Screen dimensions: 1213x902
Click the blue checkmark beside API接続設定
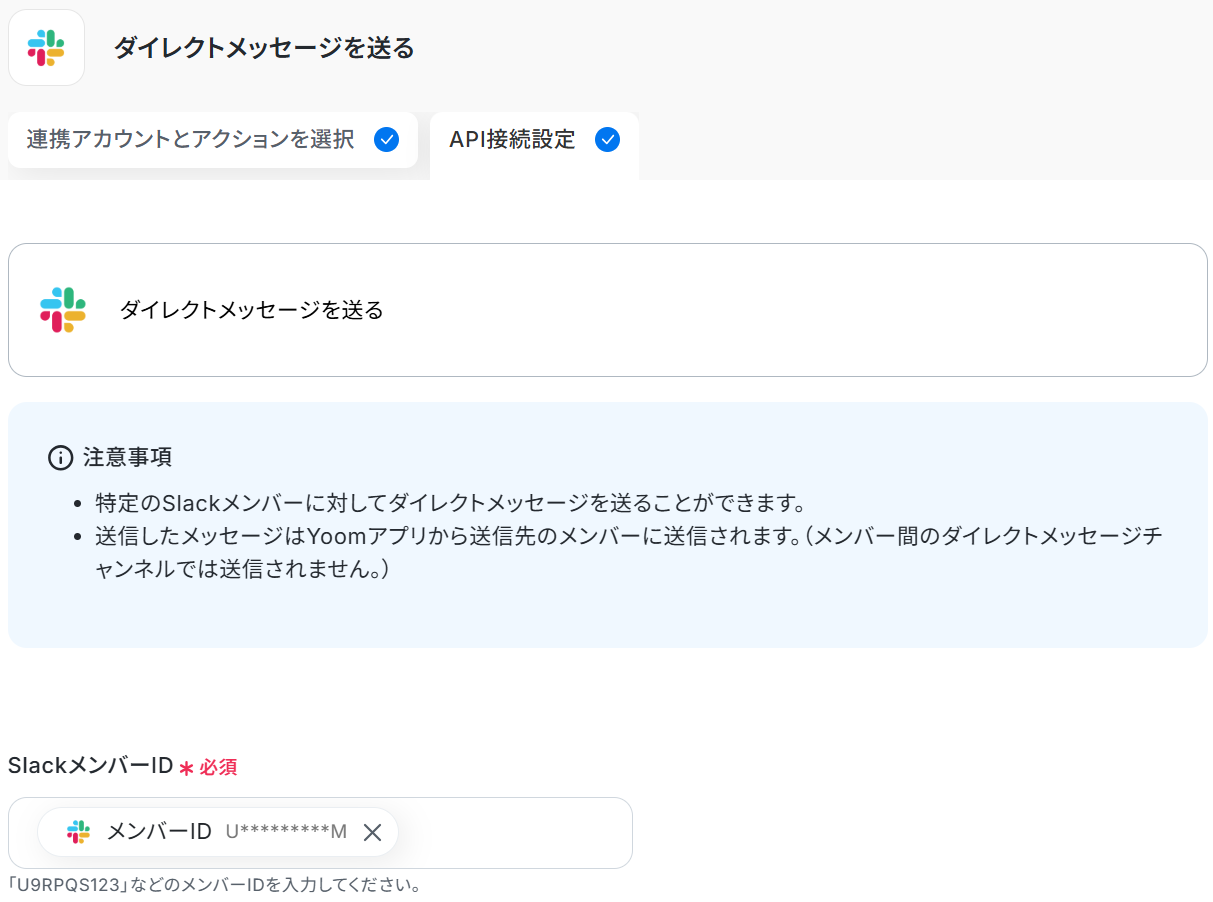(607, 139)
